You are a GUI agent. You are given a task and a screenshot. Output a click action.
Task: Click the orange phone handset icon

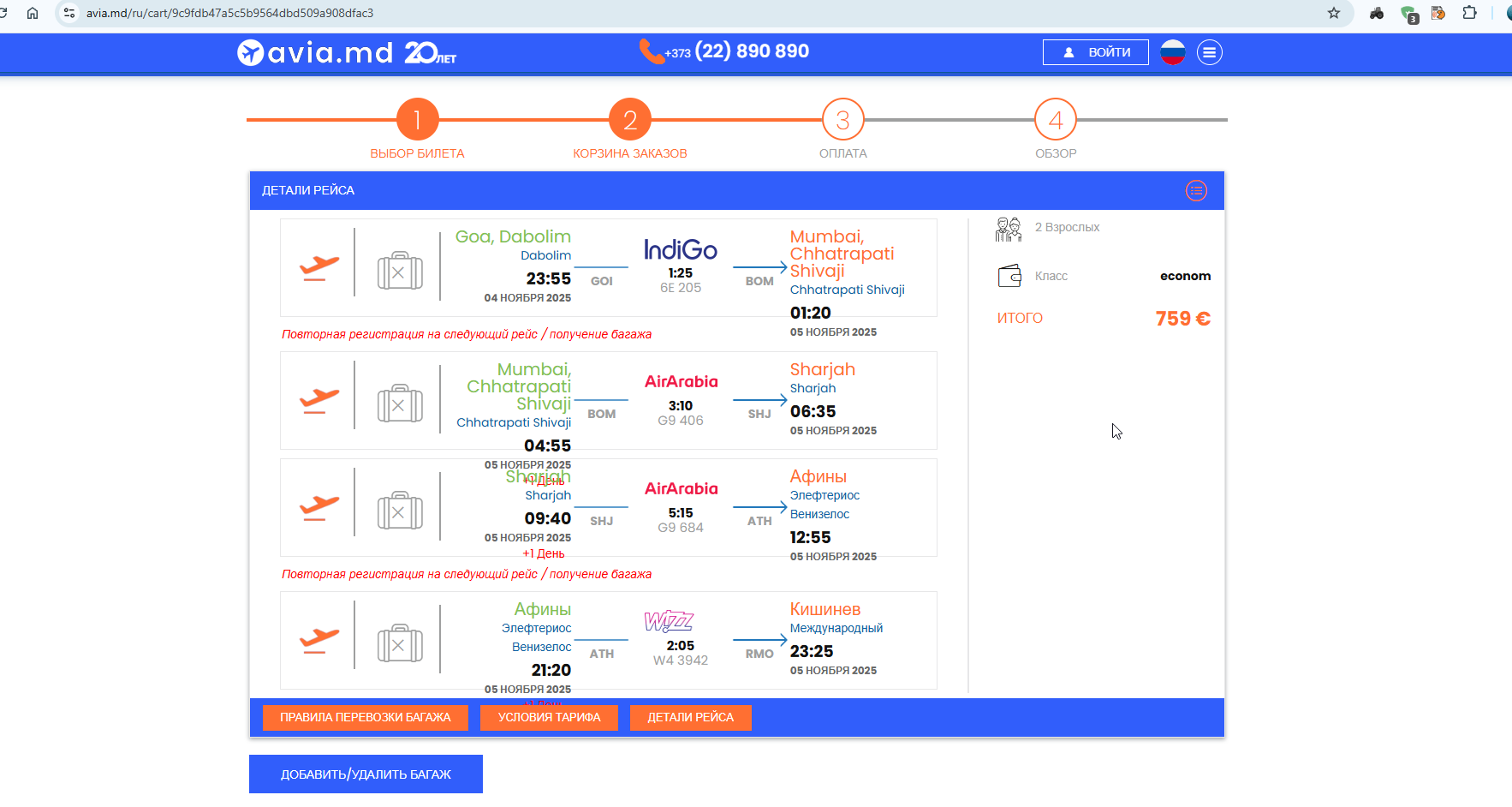(651, 51)
